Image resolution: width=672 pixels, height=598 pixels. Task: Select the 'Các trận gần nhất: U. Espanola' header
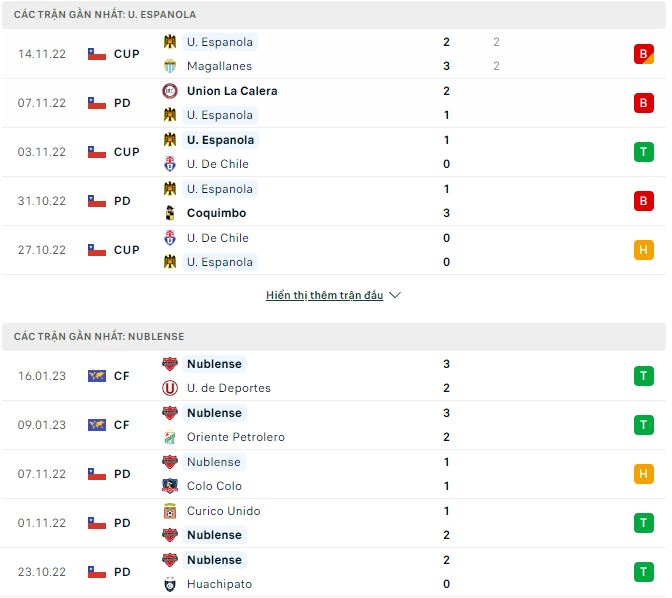click(x=105, y=15)
